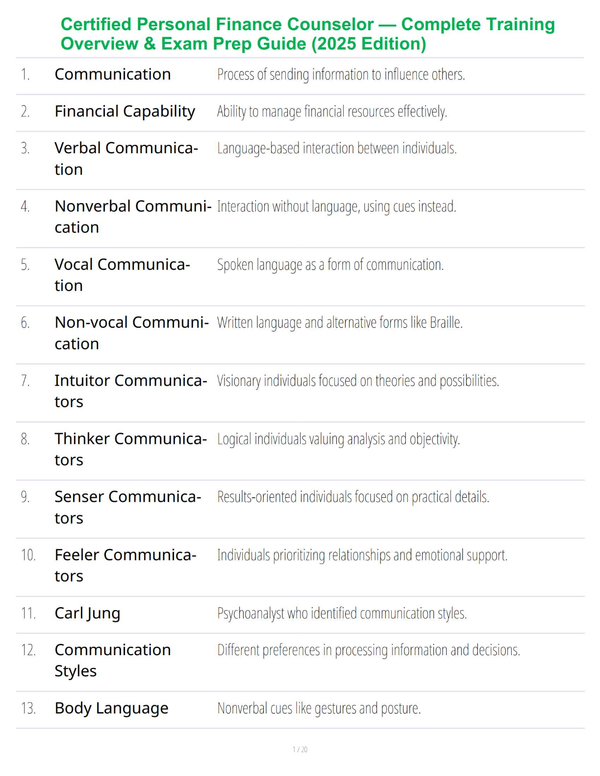600x776 pixels.
Task: Click the Feeler Communicators term
Action: point(125,565)
